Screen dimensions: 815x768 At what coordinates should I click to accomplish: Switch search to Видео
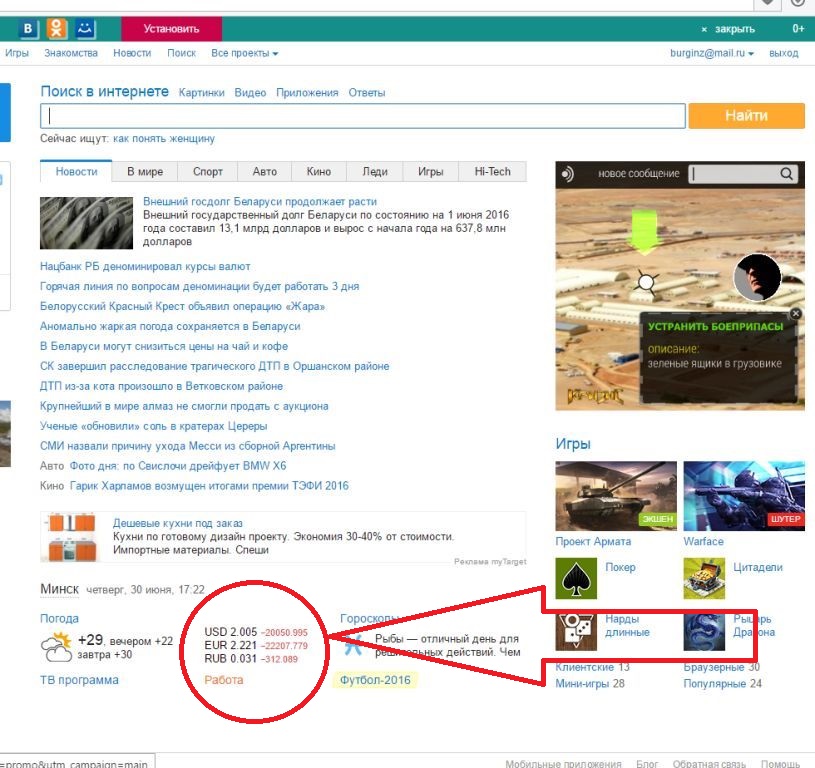(x=250, y=93)
